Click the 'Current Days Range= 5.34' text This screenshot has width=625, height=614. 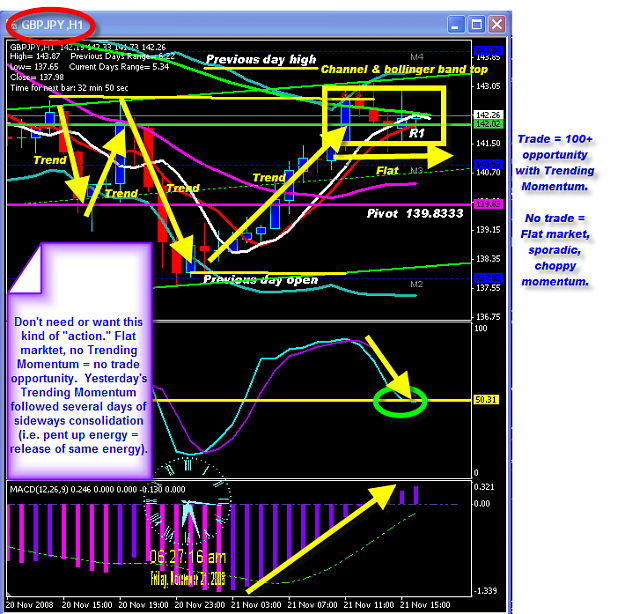[119, 67]
